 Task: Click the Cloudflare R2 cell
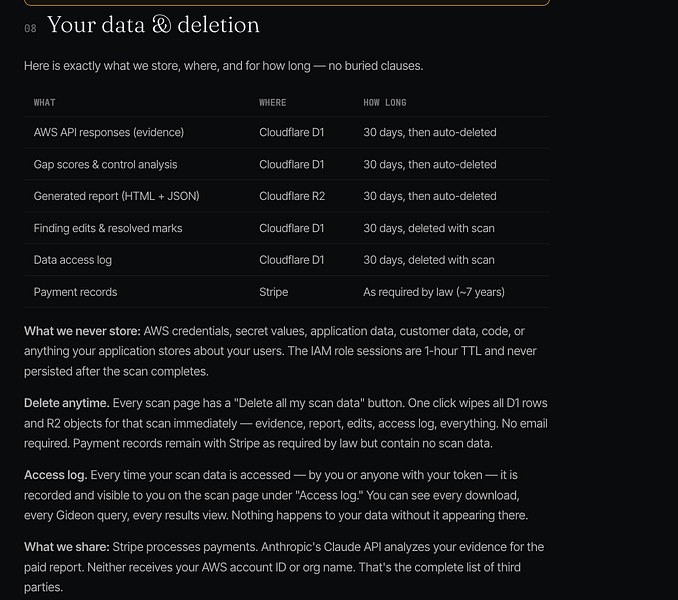pos(292,196)
